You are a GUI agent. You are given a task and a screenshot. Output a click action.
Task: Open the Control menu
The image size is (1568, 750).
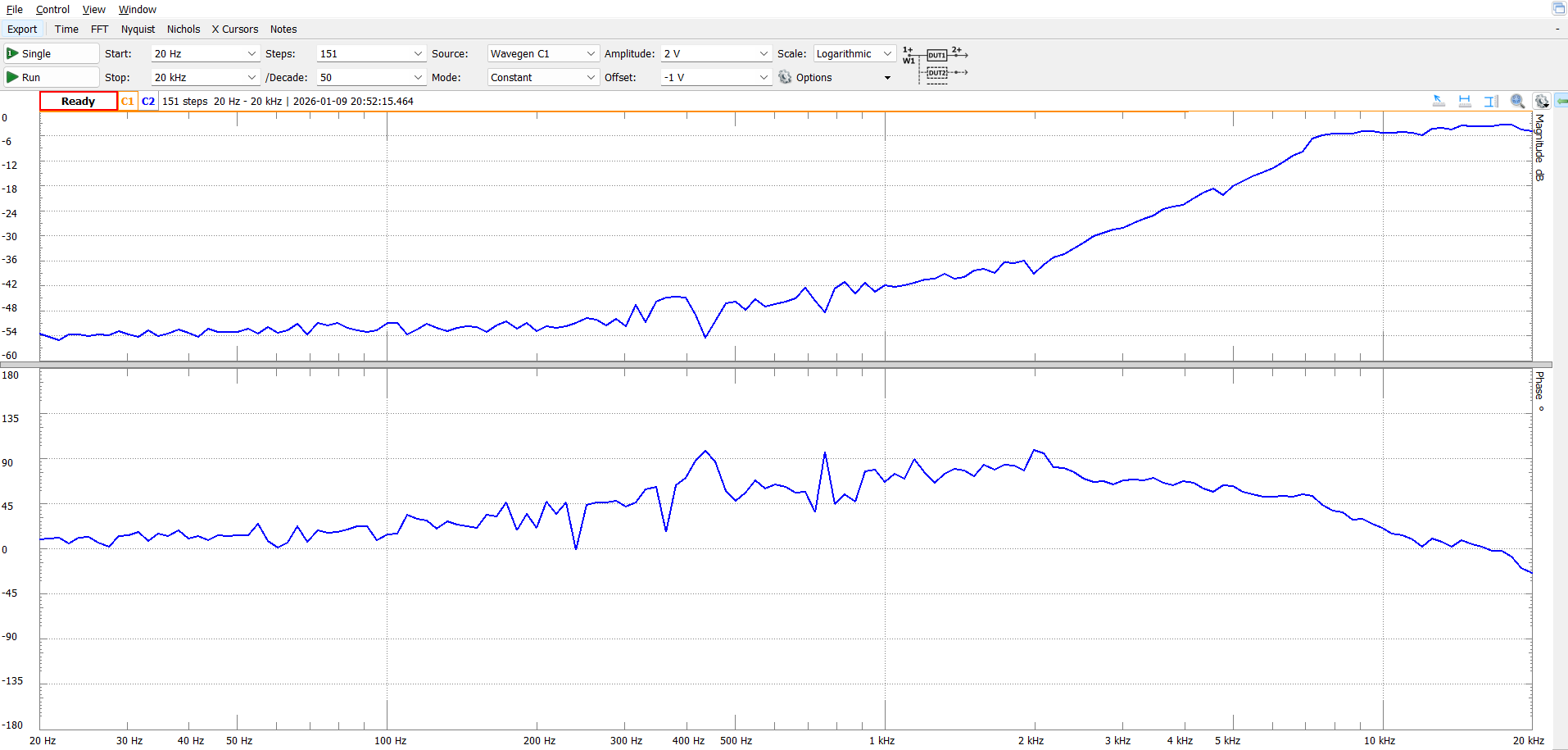point(52,10)
